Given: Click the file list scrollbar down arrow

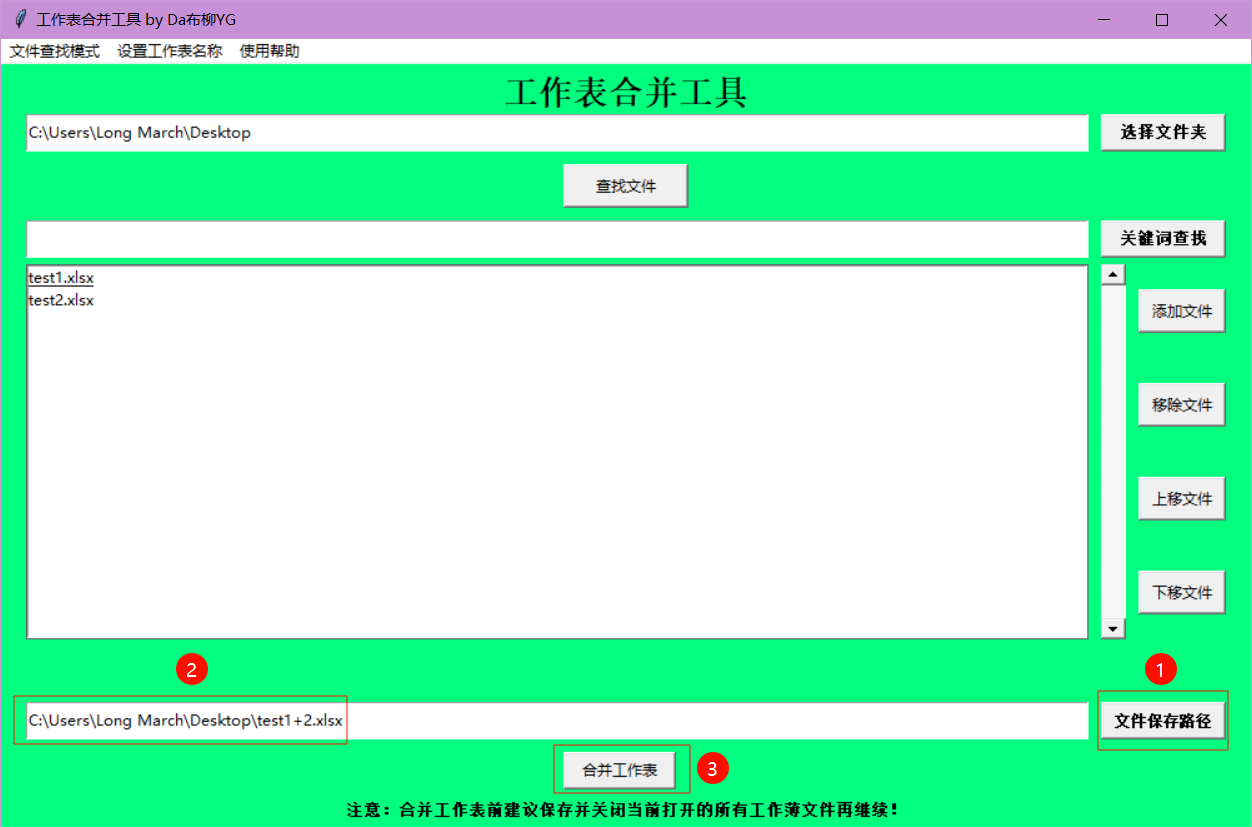Looking at the screenshot, I should coord(1113,628).
